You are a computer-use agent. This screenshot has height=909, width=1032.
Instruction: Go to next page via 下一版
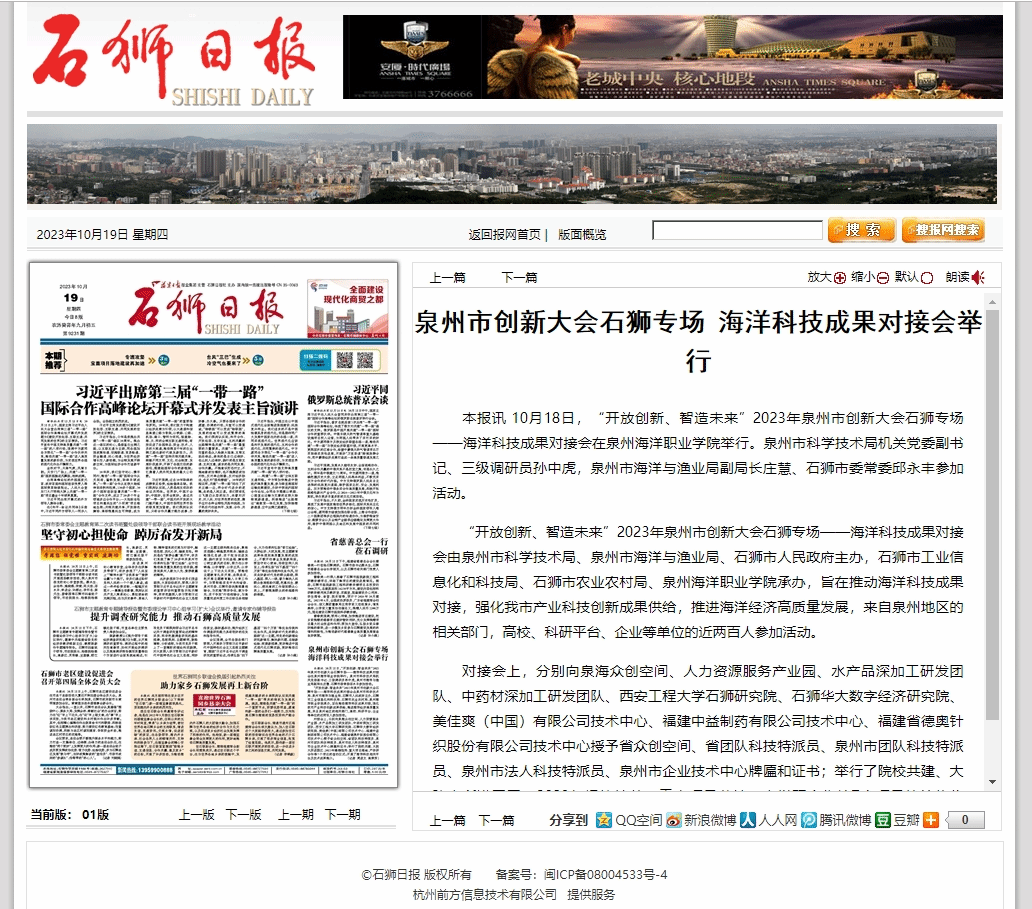(x=243, y=814)
